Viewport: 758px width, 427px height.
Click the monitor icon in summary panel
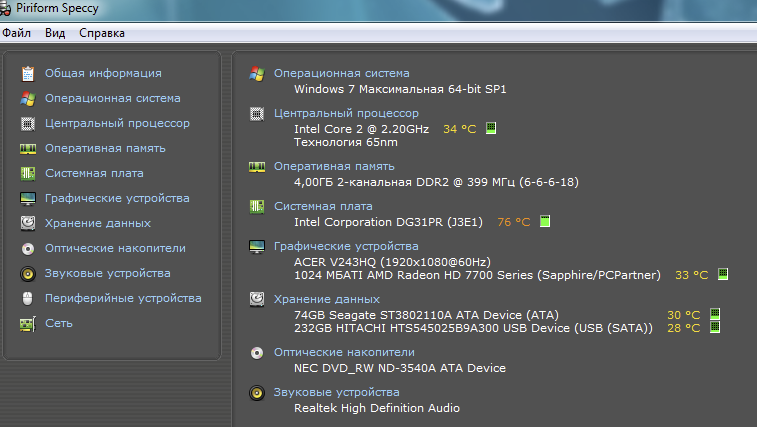pos(257,247)
